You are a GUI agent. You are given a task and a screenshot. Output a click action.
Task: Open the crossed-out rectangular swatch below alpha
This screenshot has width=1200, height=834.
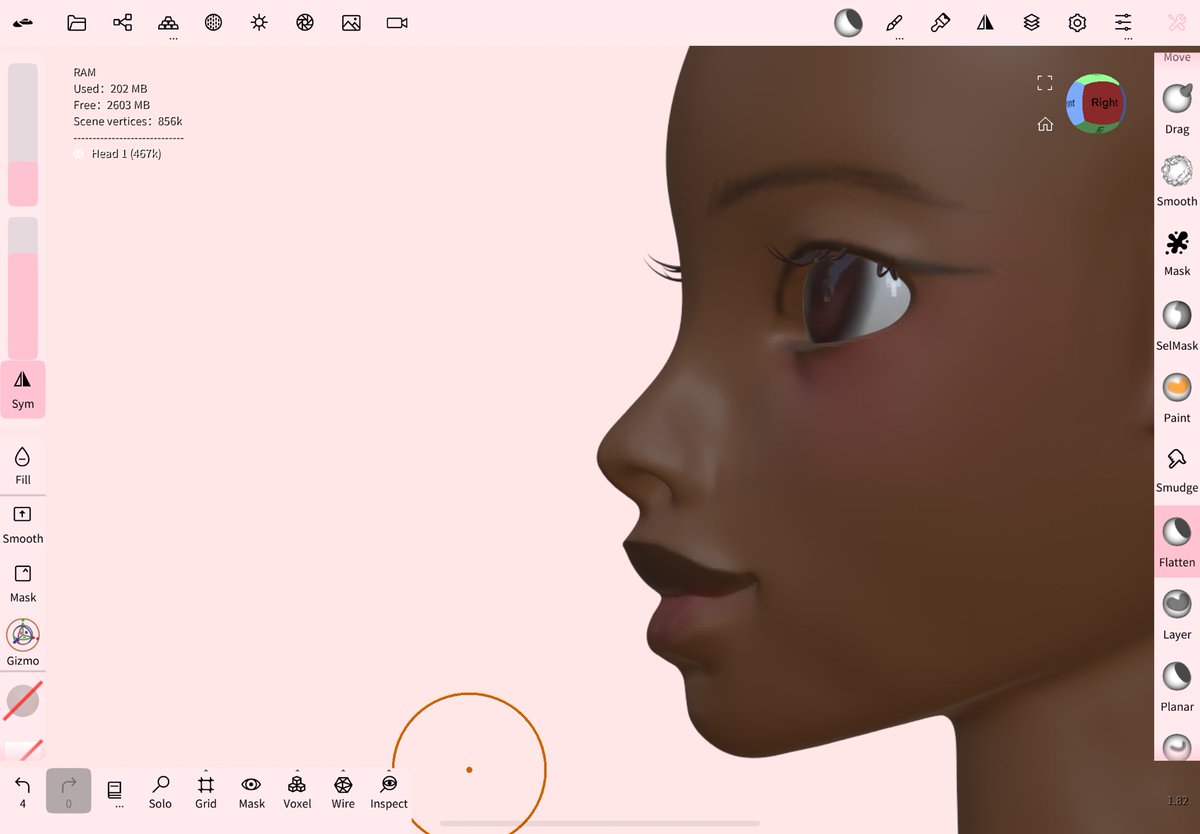click(x=23, y=749)
